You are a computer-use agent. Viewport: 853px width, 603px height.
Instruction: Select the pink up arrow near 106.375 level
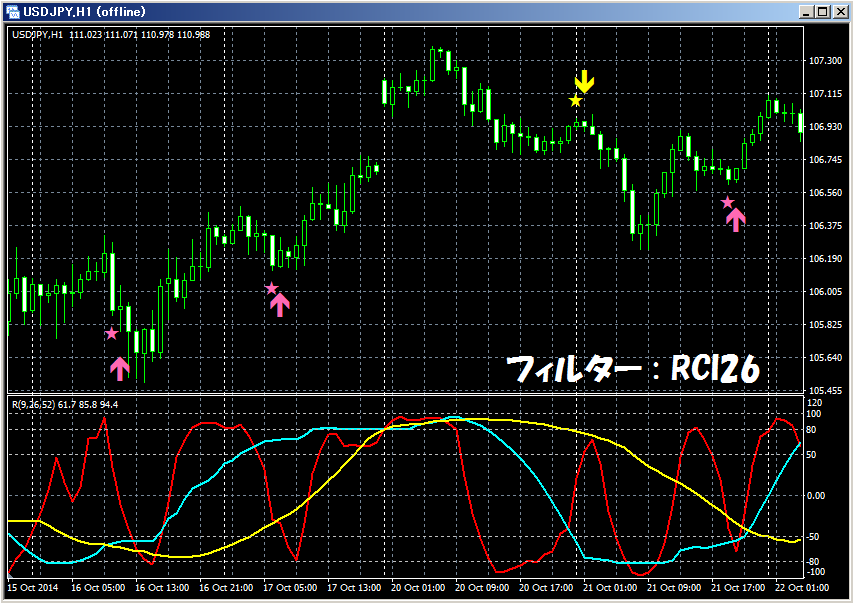tap(735, 220)
